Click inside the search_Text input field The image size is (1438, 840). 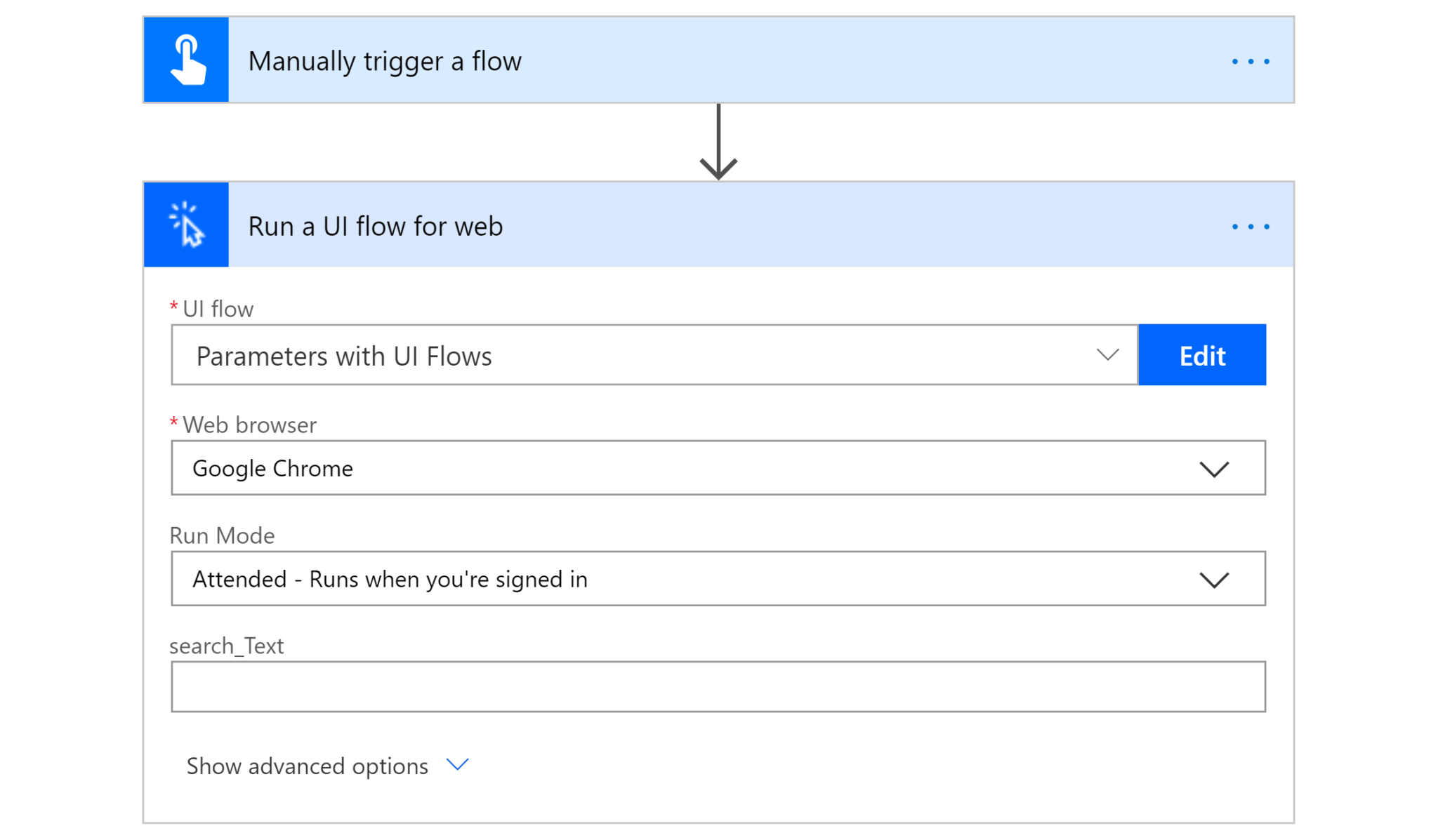(x=716, y=686)
